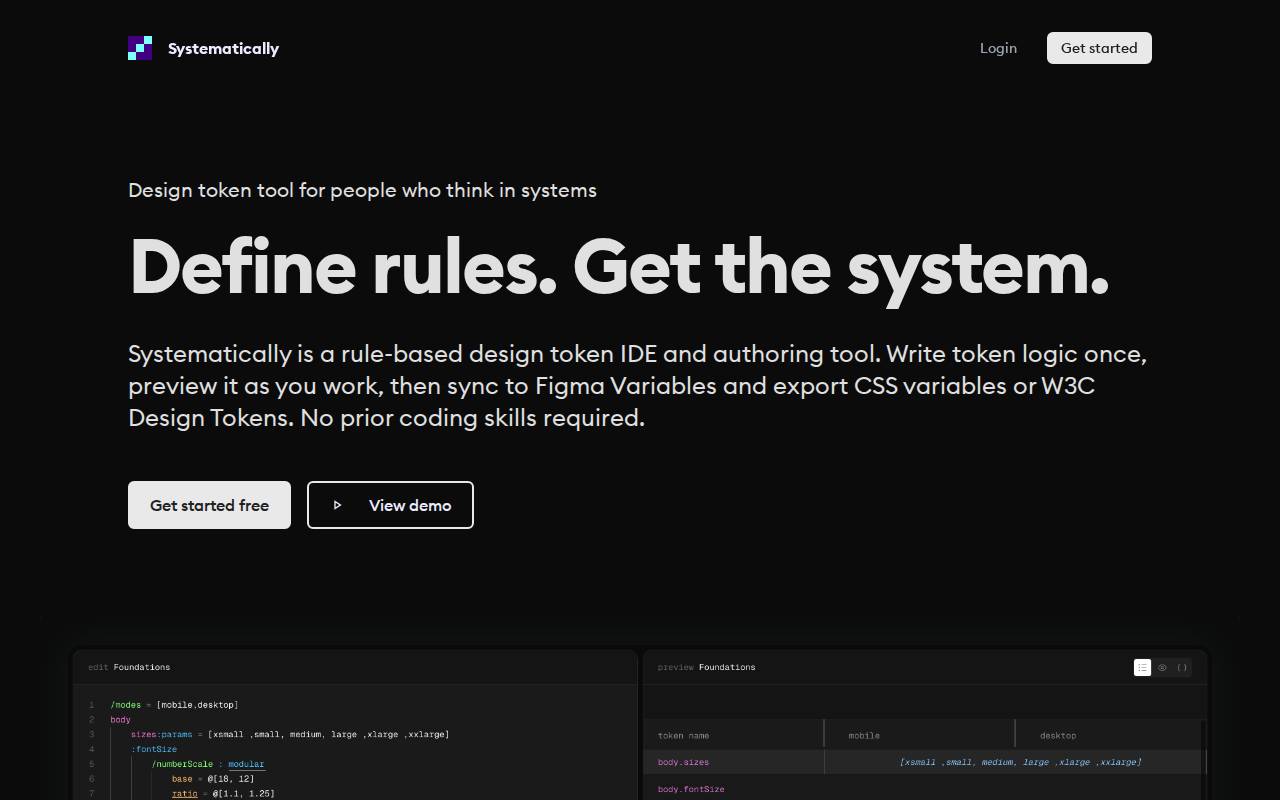The height and width of the screenshot is (800, 1280).
Task: Click line number 3 in the code gutter
Action: point(92,734)
